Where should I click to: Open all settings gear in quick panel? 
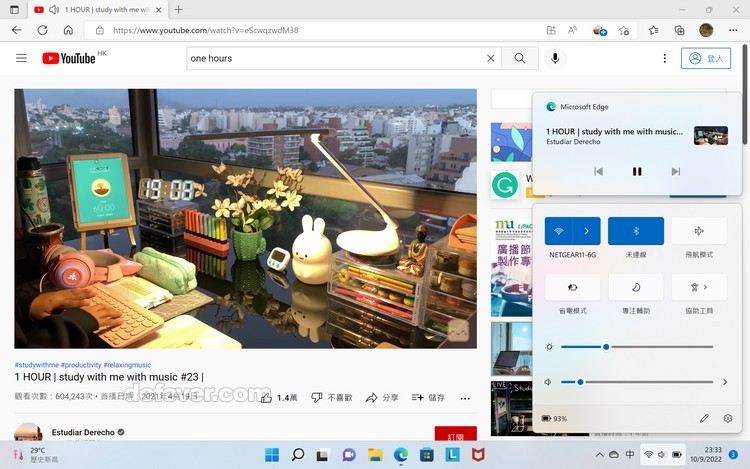[x=728, y=418]
